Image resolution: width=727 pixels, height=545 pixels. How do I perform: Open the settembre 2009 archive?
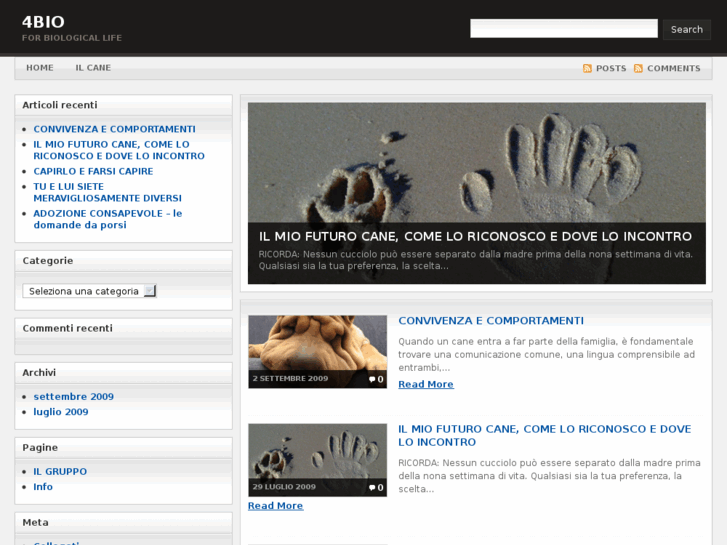[x=73, y=396]
